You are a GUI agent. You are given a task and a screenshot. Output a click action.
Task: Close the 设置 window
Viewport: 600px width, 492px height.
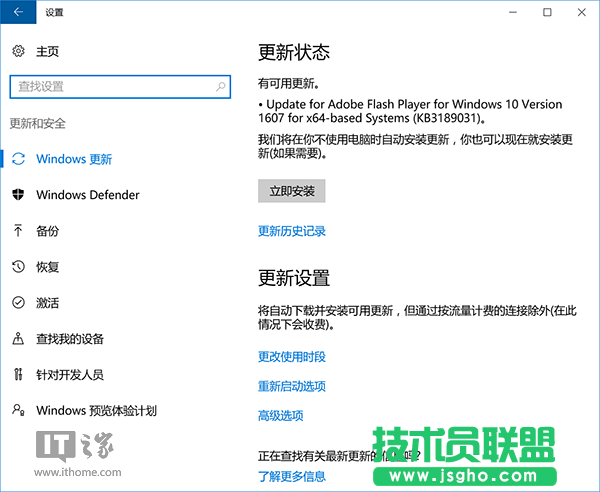pyautogui.click(x=582, y=12)
